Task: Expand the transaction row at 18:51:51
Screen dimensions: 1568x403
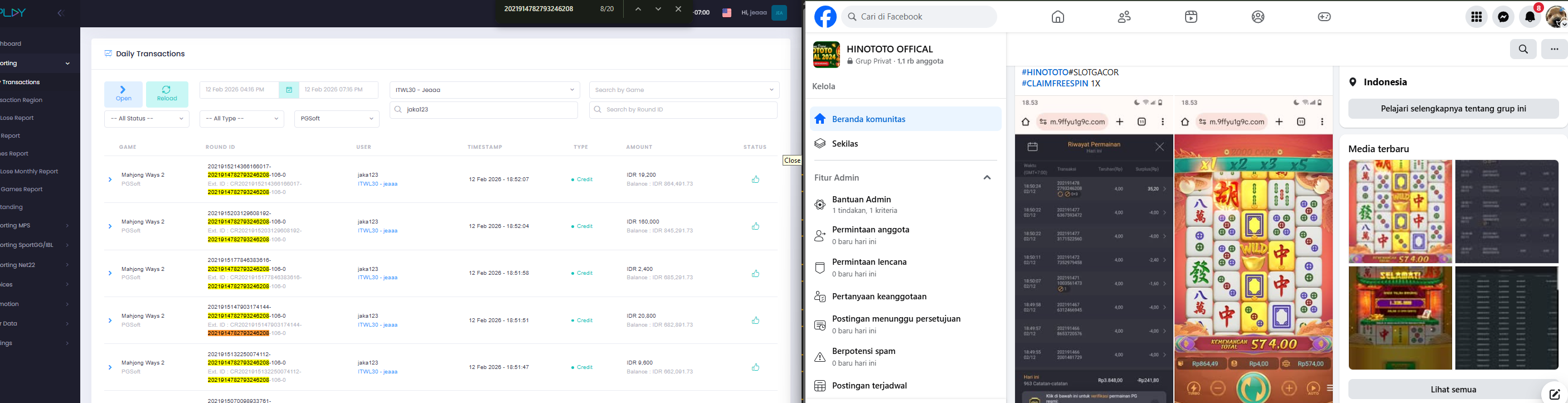Action: click(110, 320)
